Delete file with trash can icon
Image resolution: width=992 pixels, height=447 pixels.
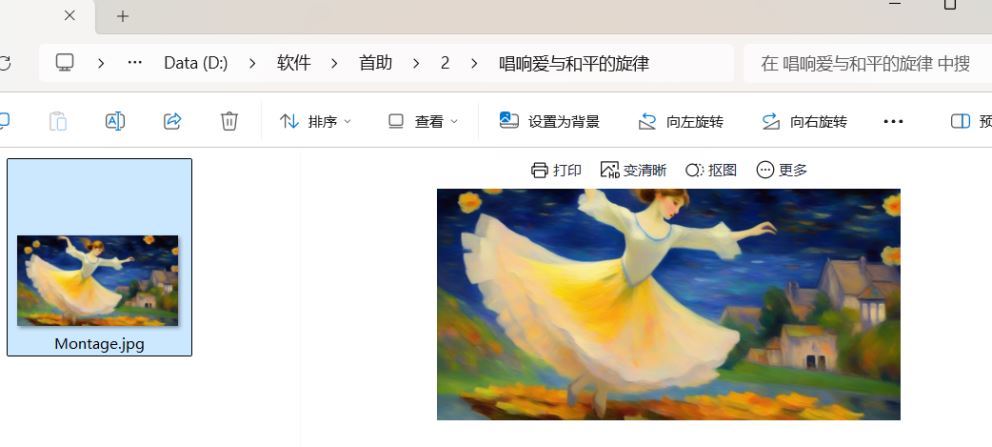tap(229, 121)
